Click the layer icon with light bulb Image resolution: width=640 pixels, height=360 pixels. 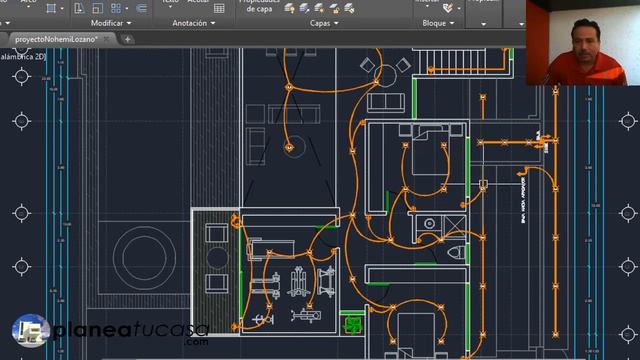point(289,8)
